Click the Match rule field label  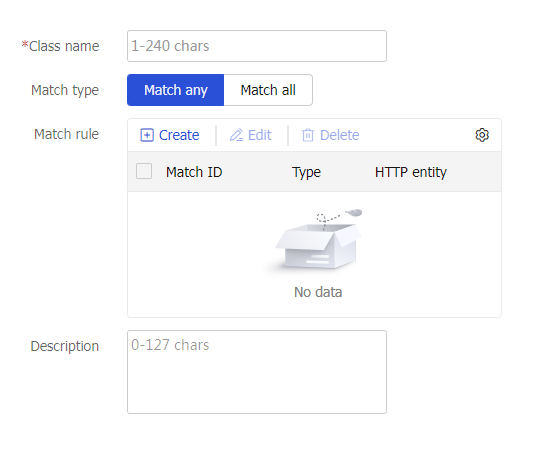click(x=67, y=134)
